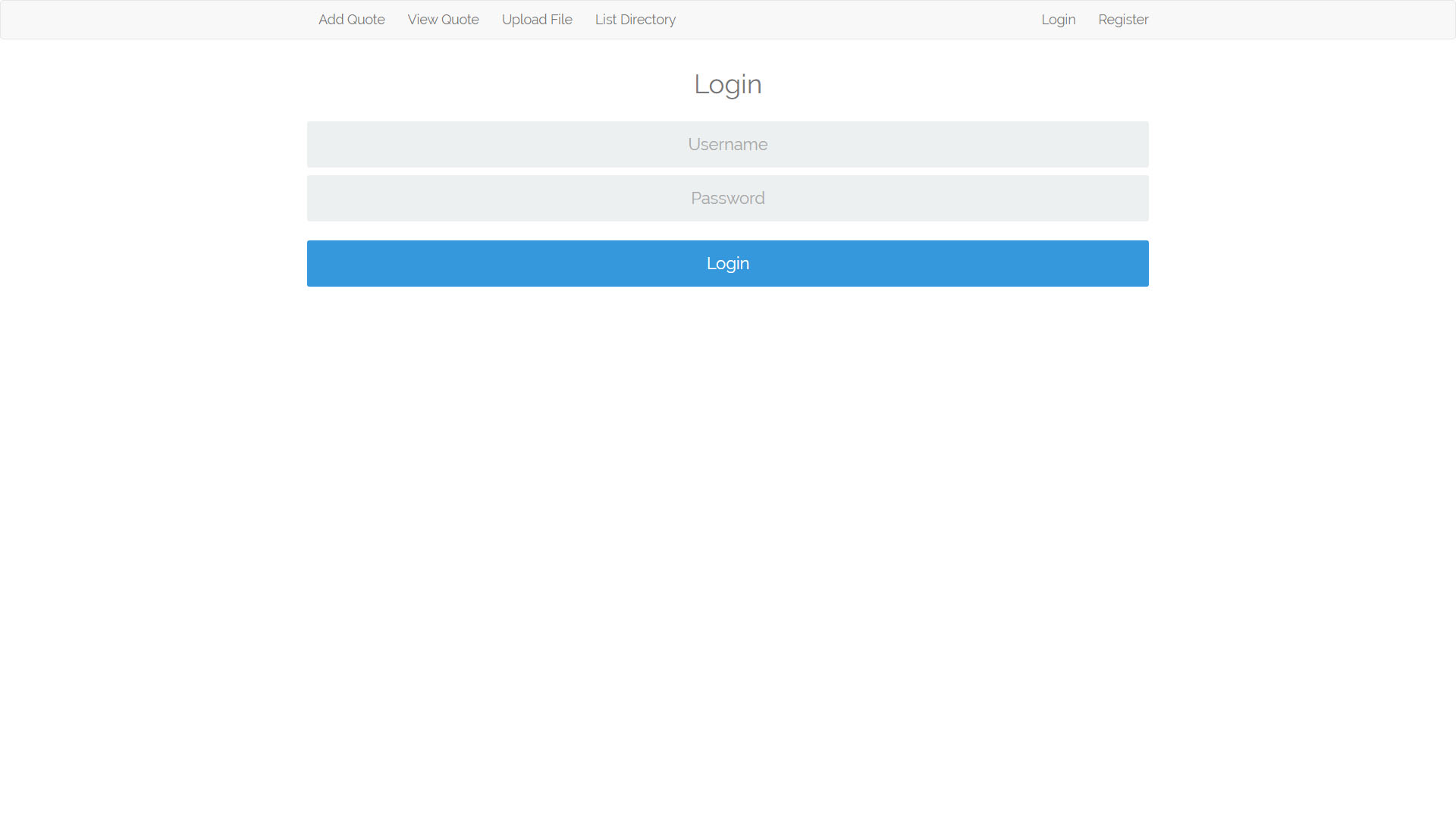Submit the login form
Viewport: 1456px width, 819px height.
pos(727,263)
